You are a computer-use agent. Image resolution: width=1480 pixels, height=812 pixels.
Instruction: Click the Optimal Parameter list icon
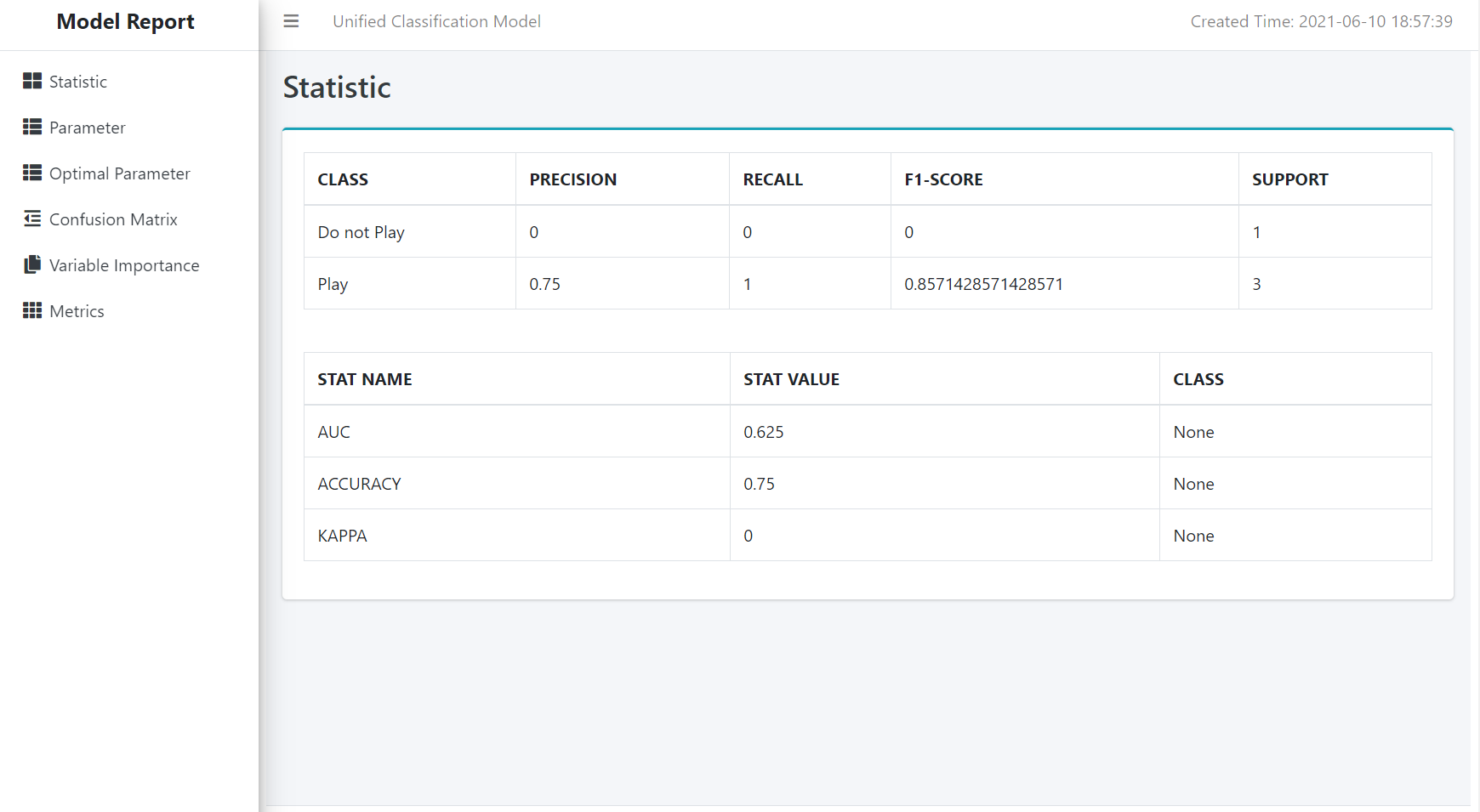click(x=32, y=173)
